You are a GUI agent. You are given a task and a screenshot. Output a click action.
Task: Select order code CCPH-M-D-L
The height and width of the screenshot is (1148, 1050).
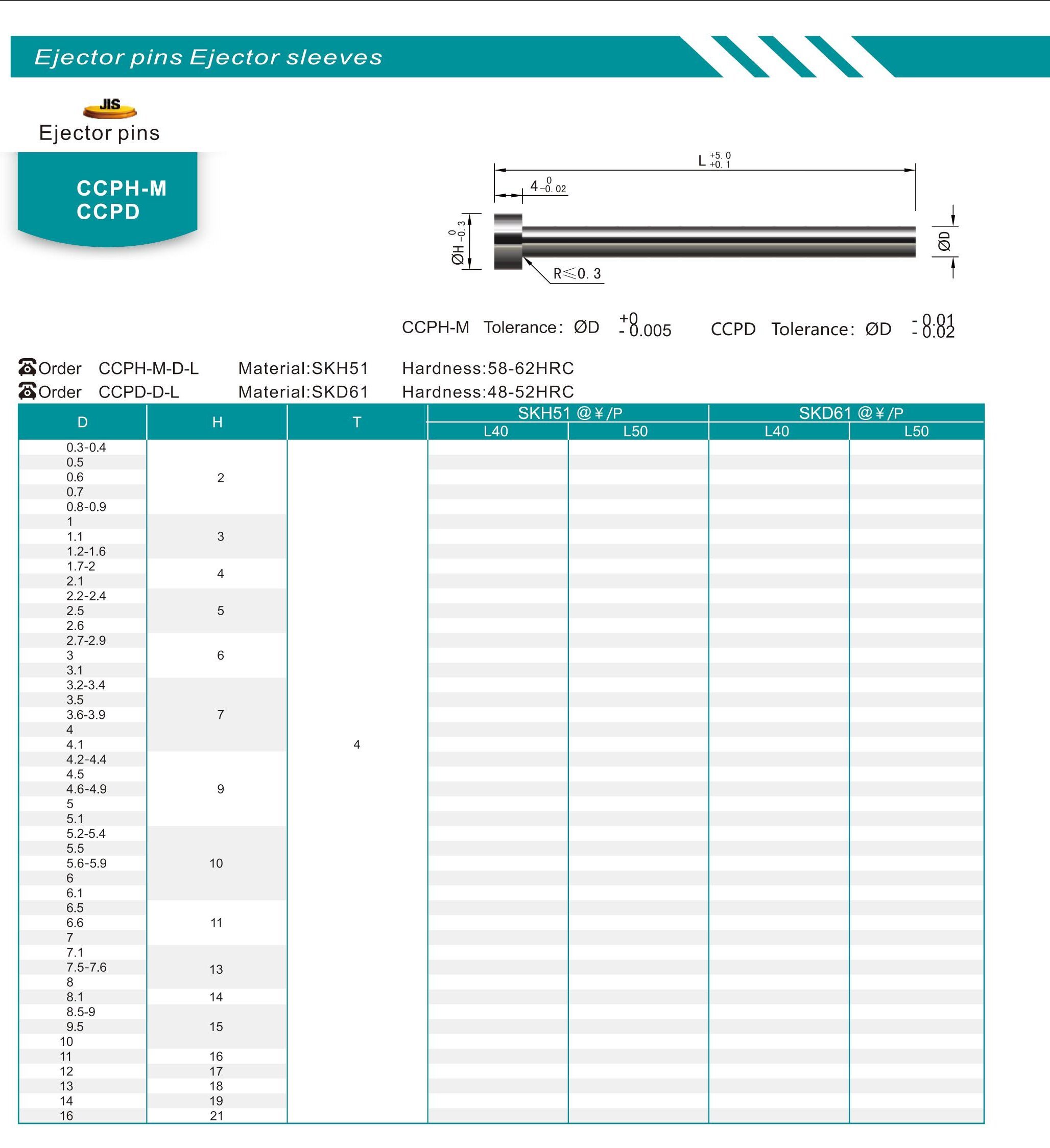tap(149, 368)
